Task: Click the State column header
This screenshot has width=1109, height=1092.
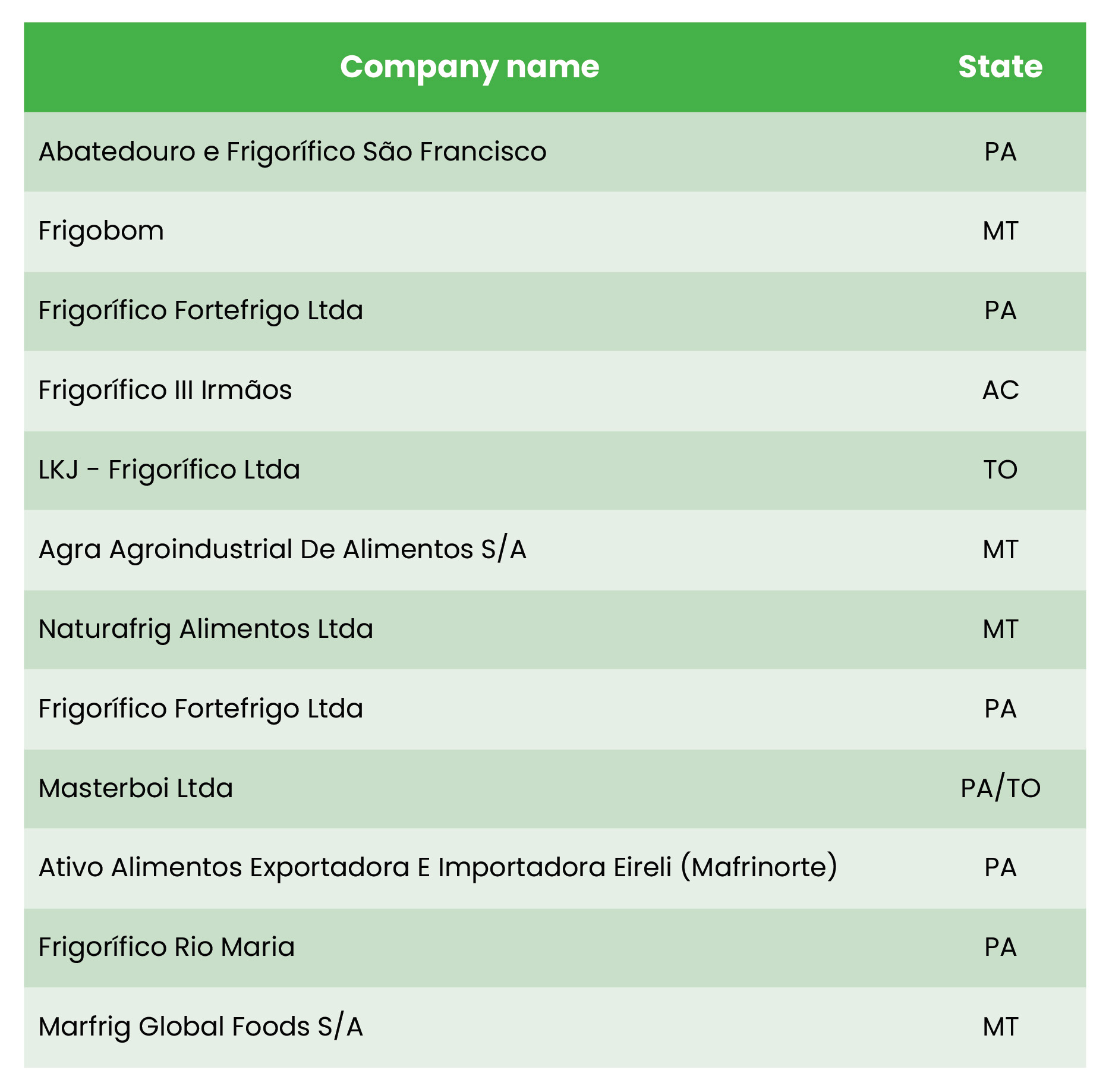Action: (1000, 67)
